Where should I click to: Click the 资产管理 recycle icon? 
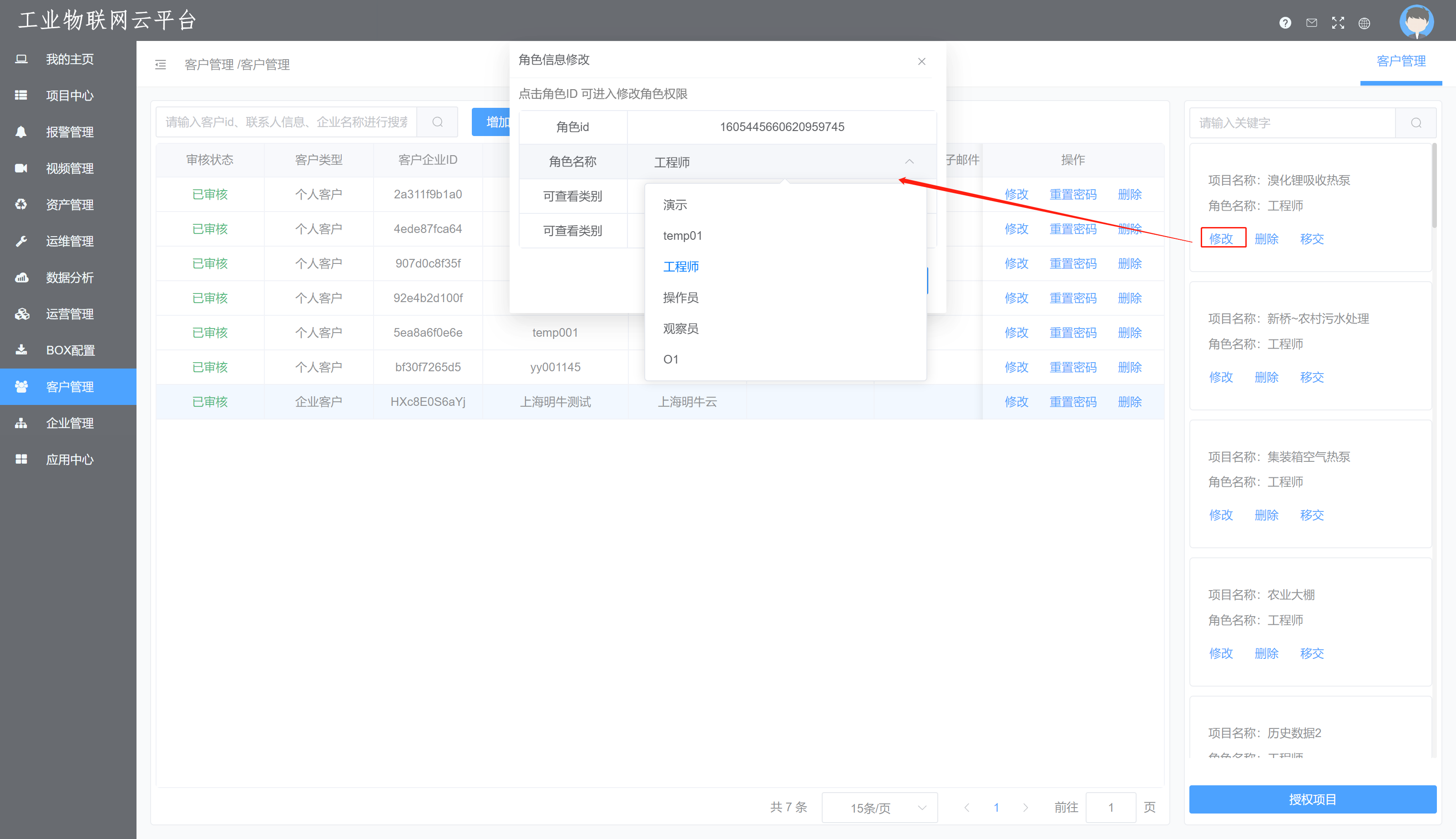pos(21,204)
